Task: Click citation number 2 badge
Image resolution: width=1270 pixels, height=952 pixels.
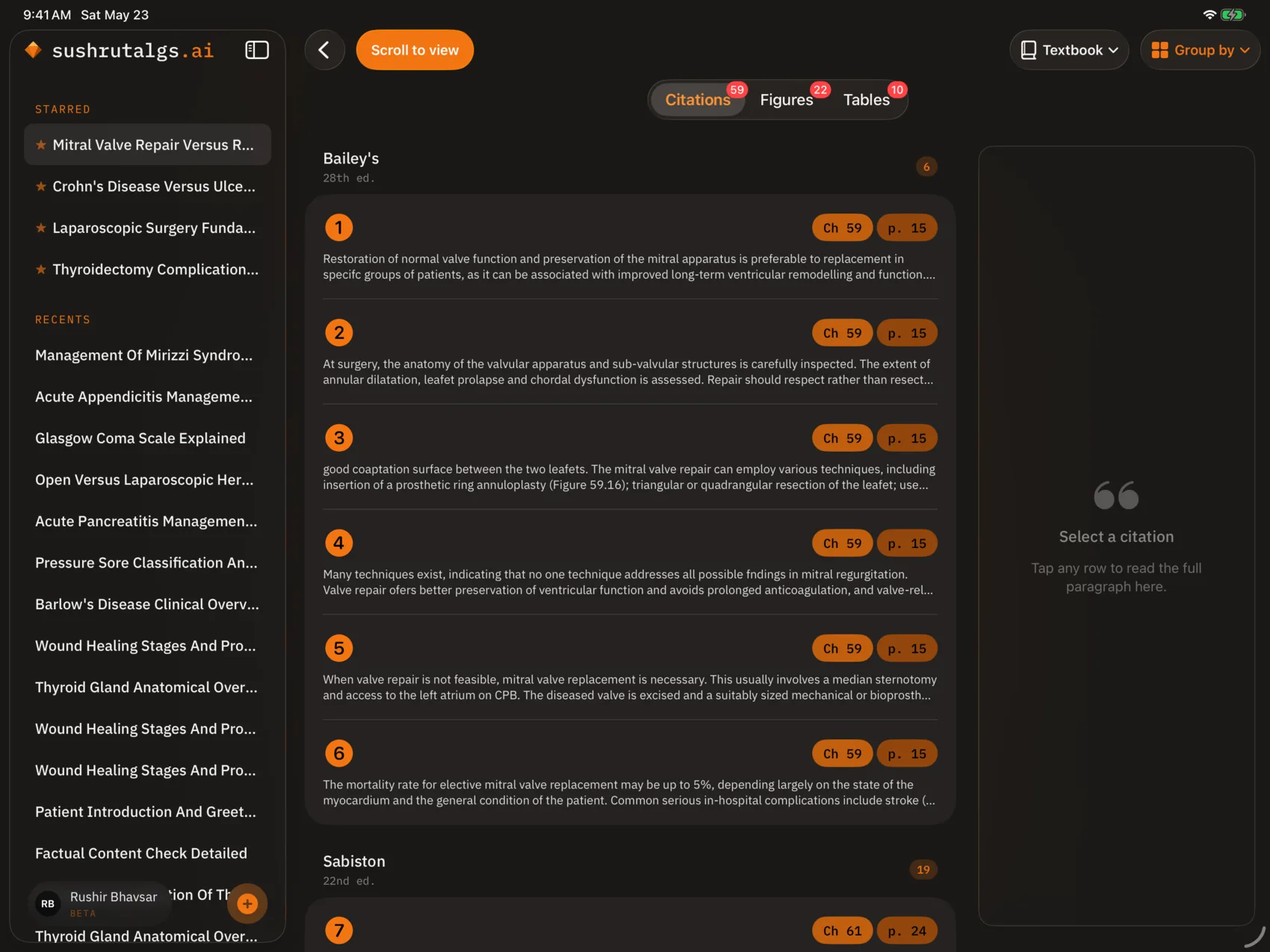Action: coord(339,333)
